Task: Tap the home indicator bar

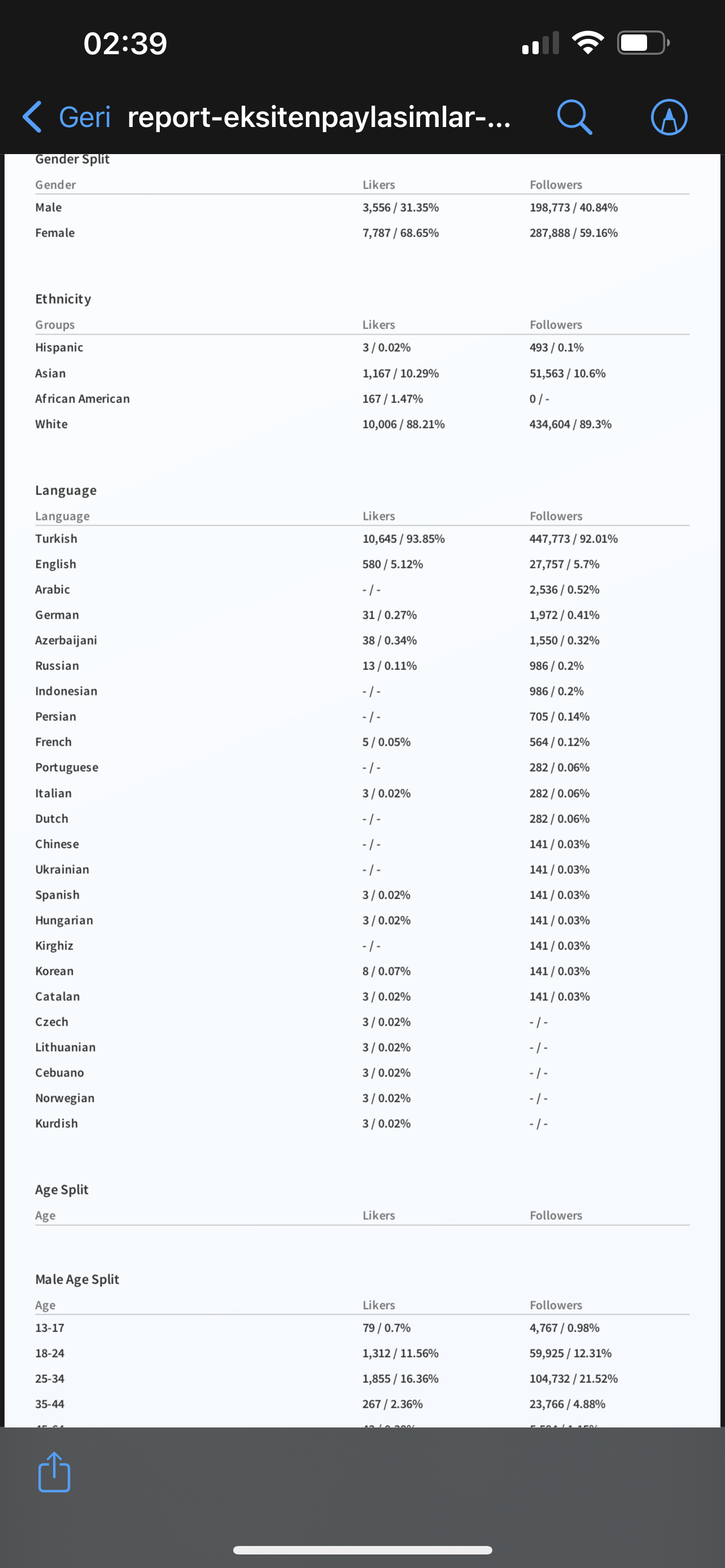Action: click(x=363, y=1550)
